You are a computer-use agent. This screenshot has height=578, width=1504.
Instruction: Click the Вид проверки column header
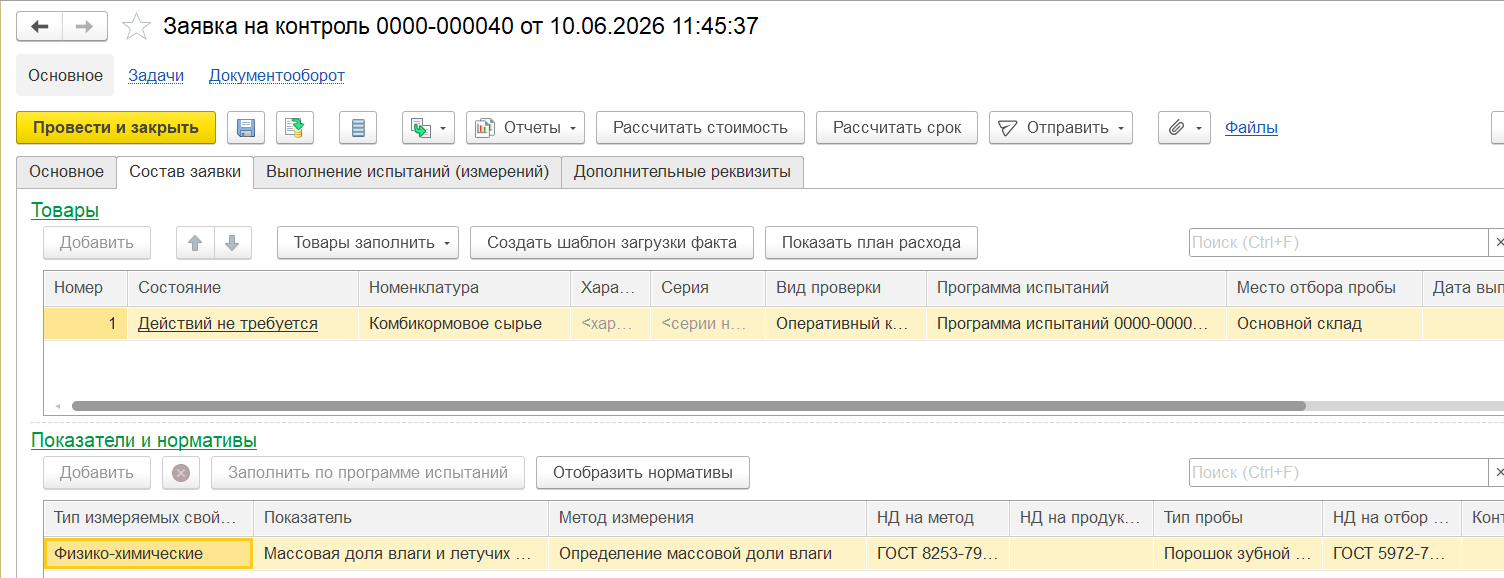845,288
